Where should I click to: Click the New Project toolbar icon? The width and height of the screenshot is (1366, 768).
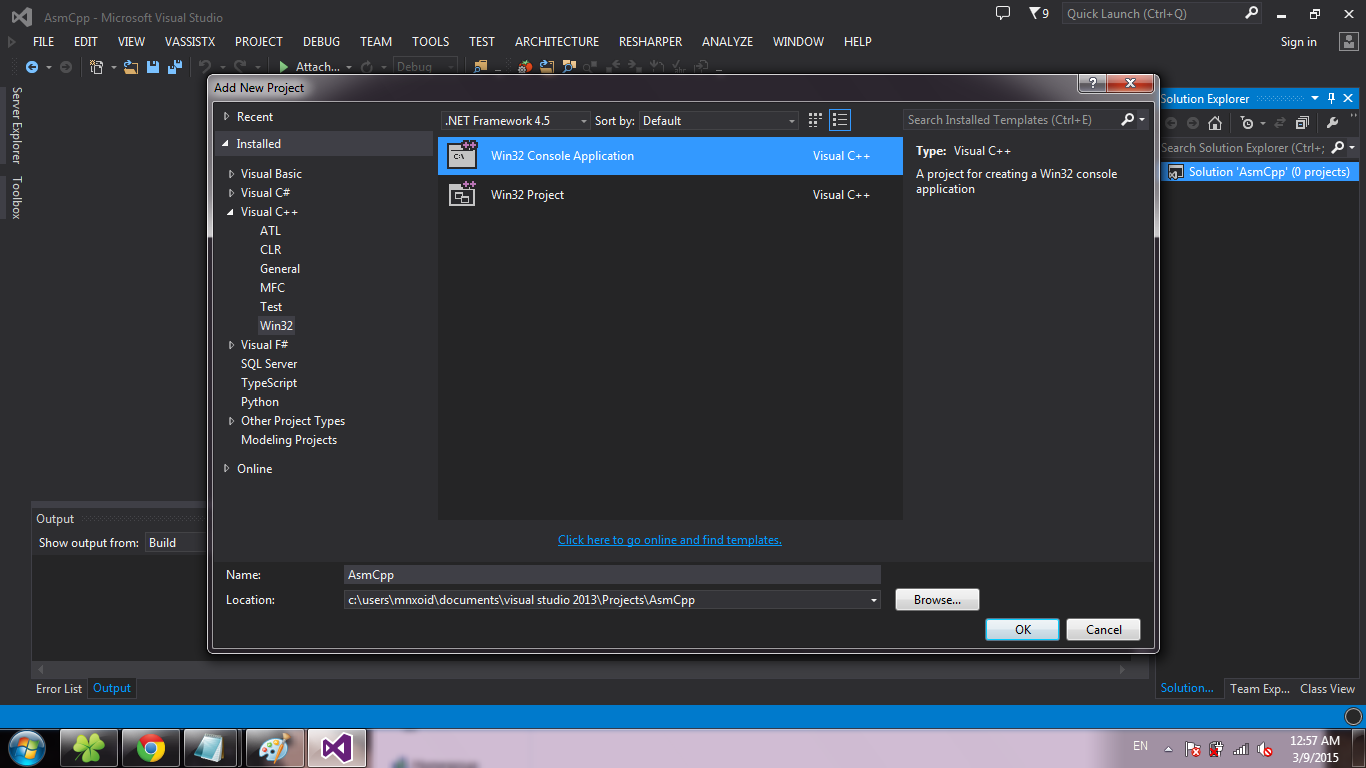97,67
